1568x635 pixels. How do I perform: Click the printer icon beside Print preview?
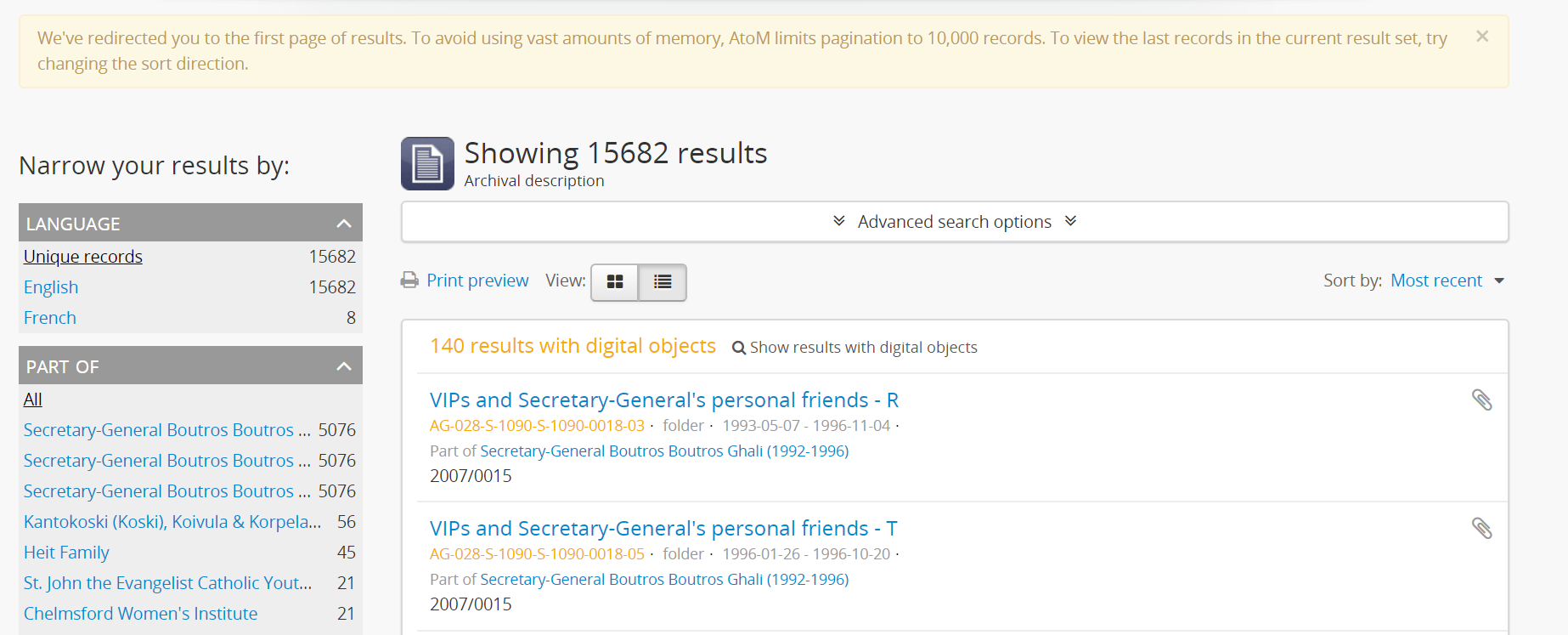point(409,281)
